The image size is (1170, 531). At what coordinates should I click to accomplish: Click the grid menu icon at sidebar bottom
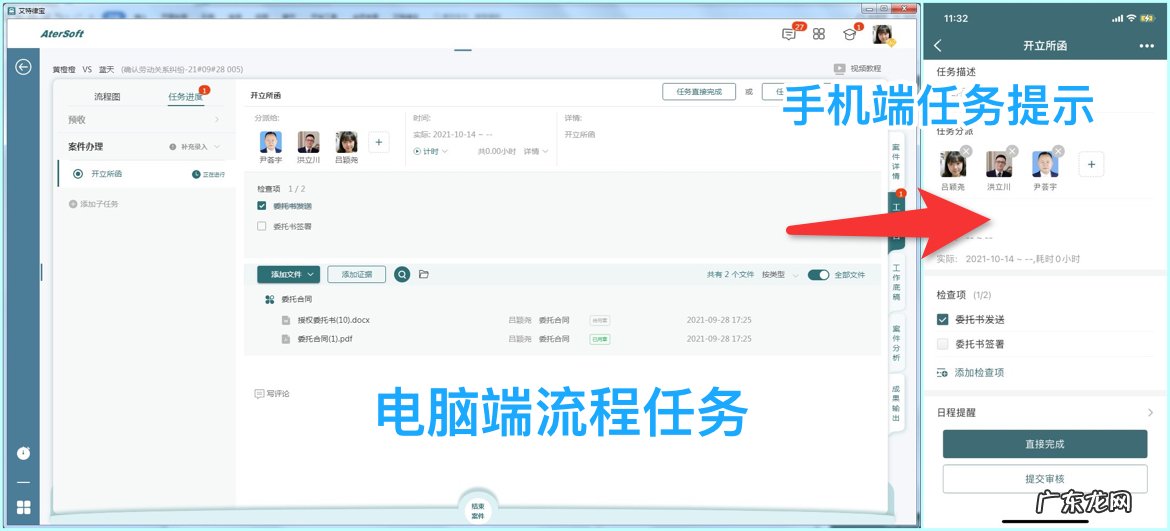tap(24, 507)
